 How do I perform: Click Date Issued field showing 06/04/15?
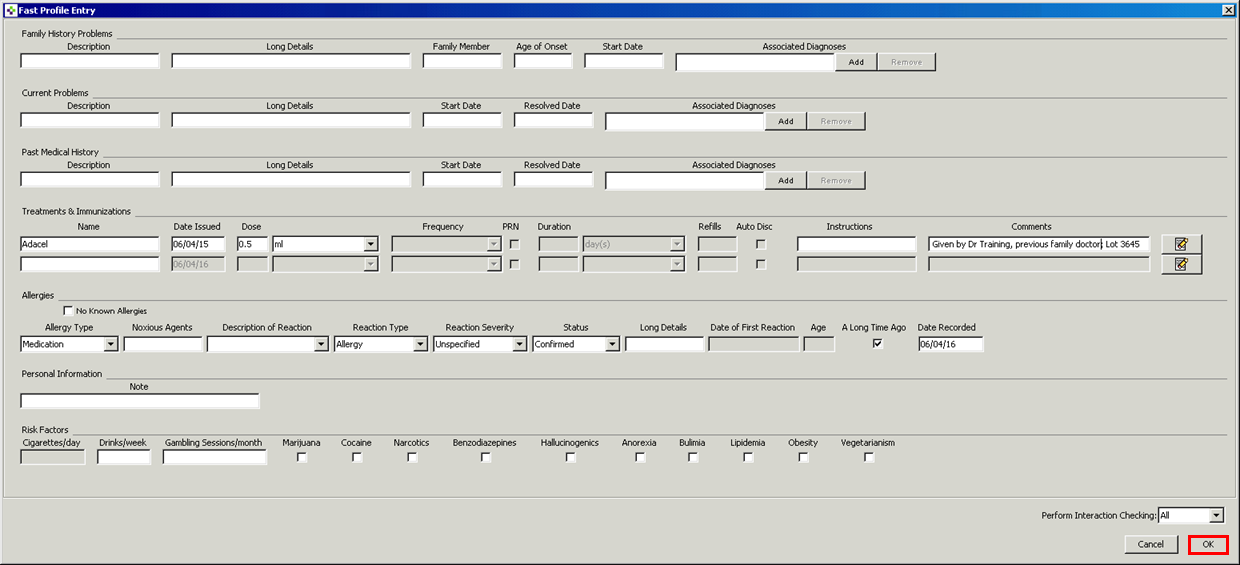point(199,244)
